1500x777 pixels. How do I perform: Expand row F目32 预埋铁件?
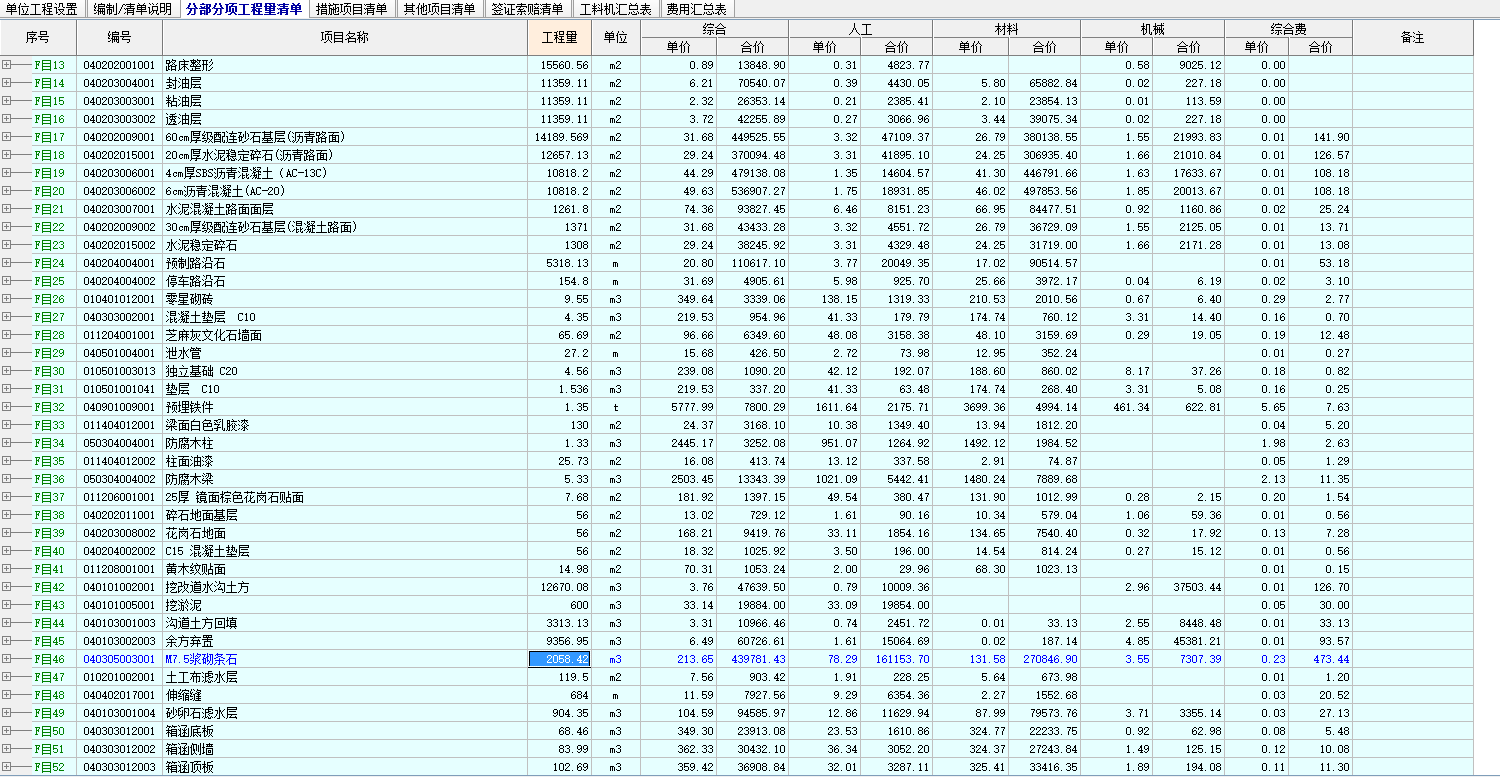point(6,407)
